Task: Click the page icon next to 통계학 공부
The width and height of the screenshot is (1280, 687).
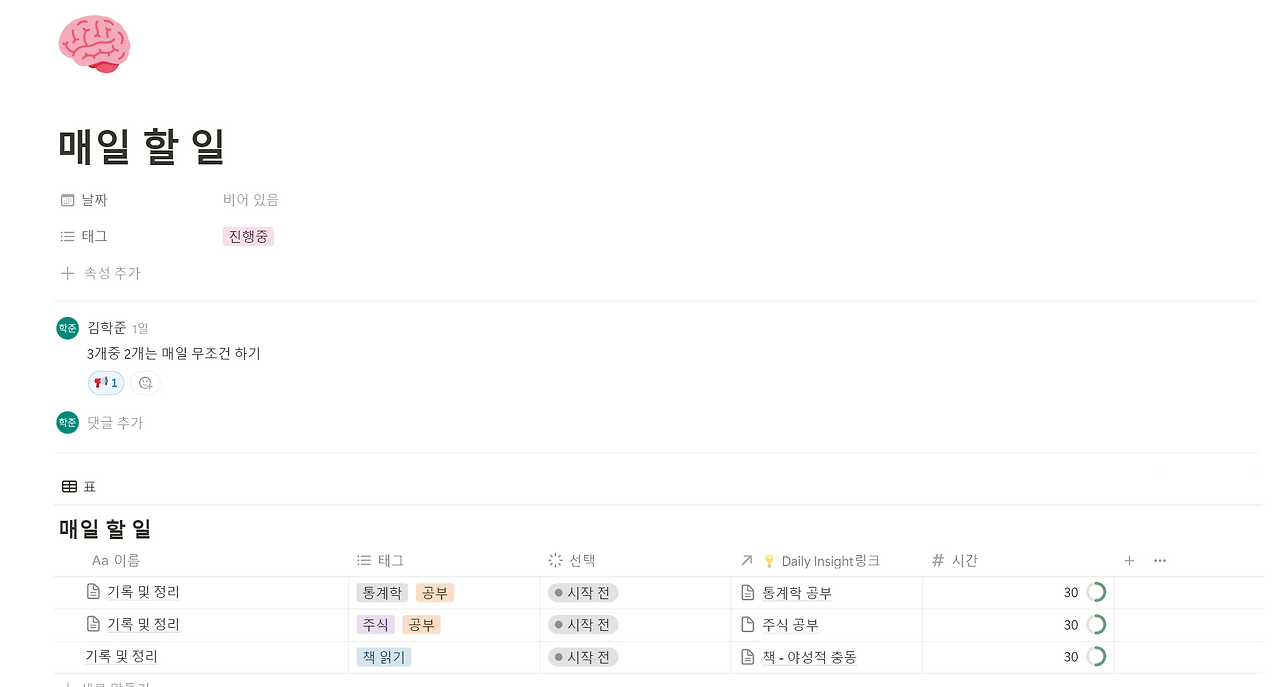Action: (747, 593)
